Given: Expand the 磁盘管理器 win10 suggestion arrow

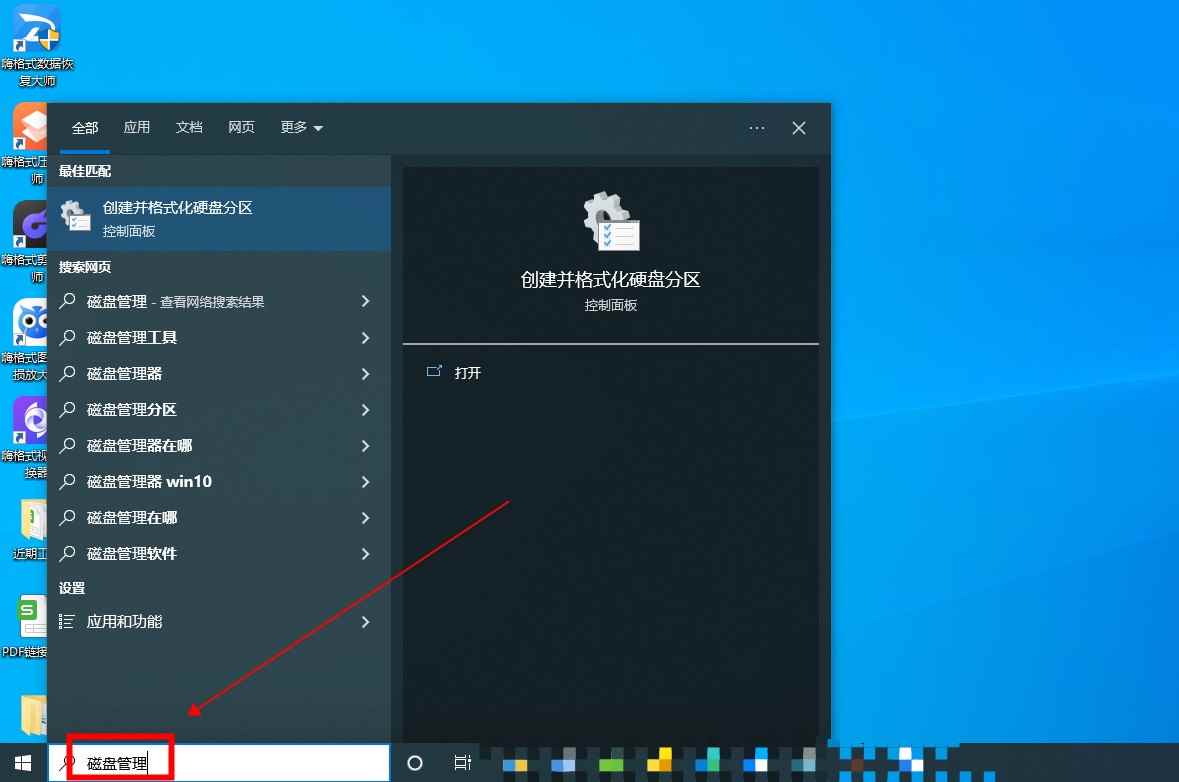Looking at the screenshot, I should tap(365, 481).
